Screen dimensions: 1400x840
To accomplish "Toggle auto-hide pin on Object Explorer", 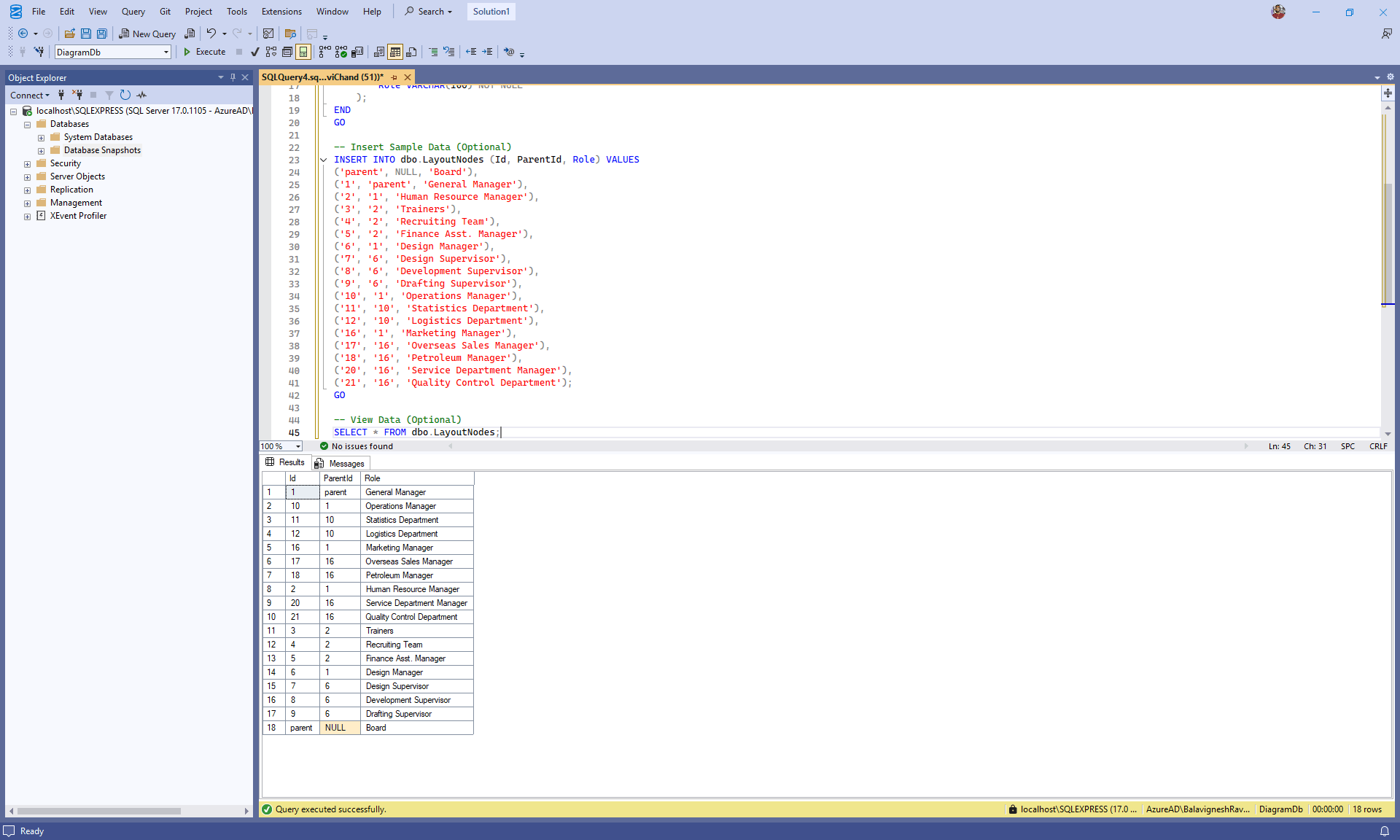I will 233,77.
